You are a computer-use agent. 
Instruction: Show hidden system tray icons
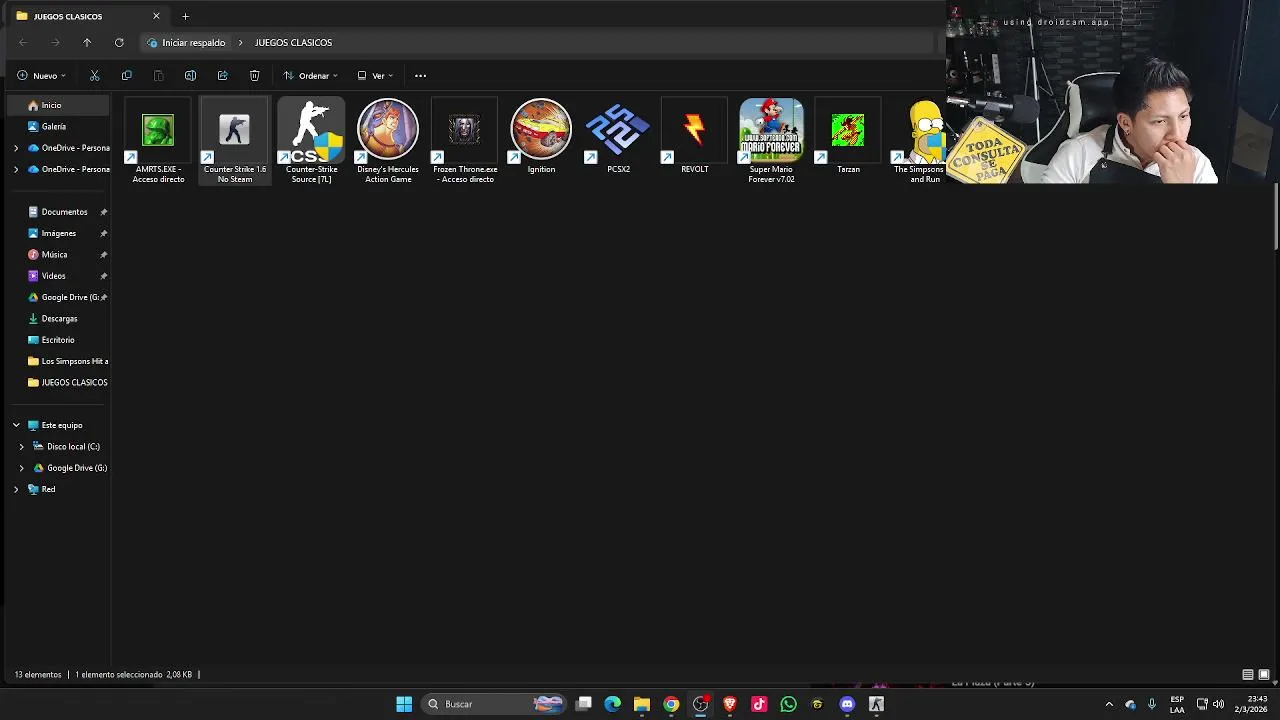pos(1109,704)
